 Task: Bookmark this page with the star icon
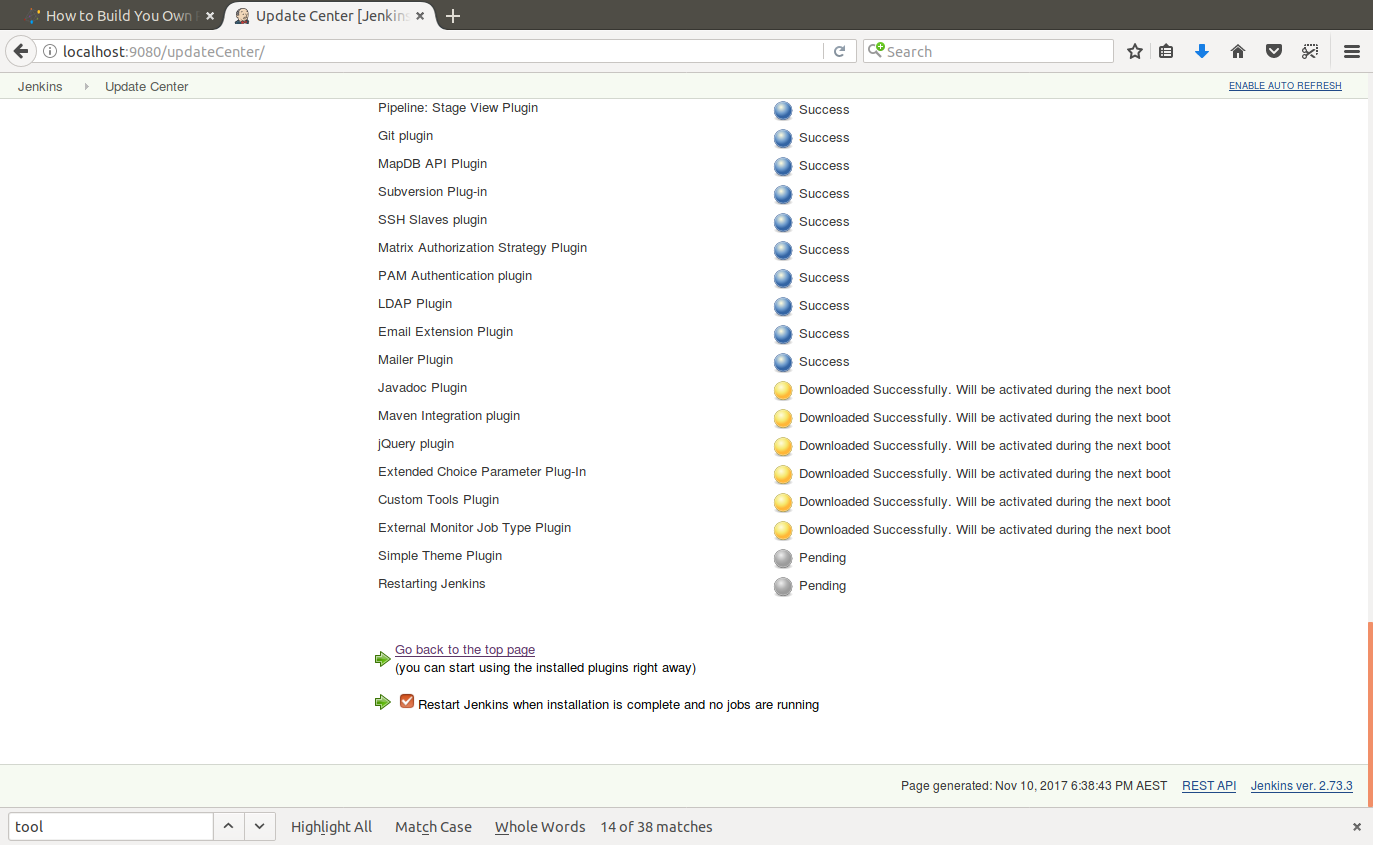(x=1135, y=51)
